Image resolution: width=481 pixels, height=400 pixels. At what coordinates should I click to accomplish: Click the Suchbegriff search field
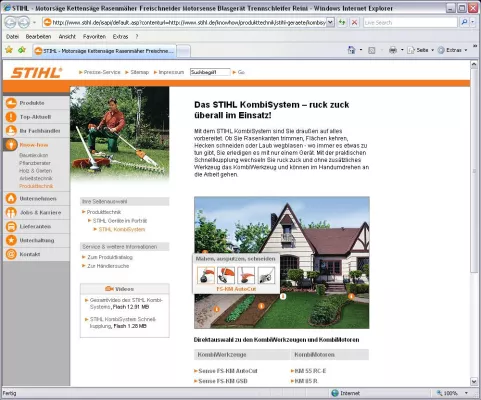pos(210,72)
